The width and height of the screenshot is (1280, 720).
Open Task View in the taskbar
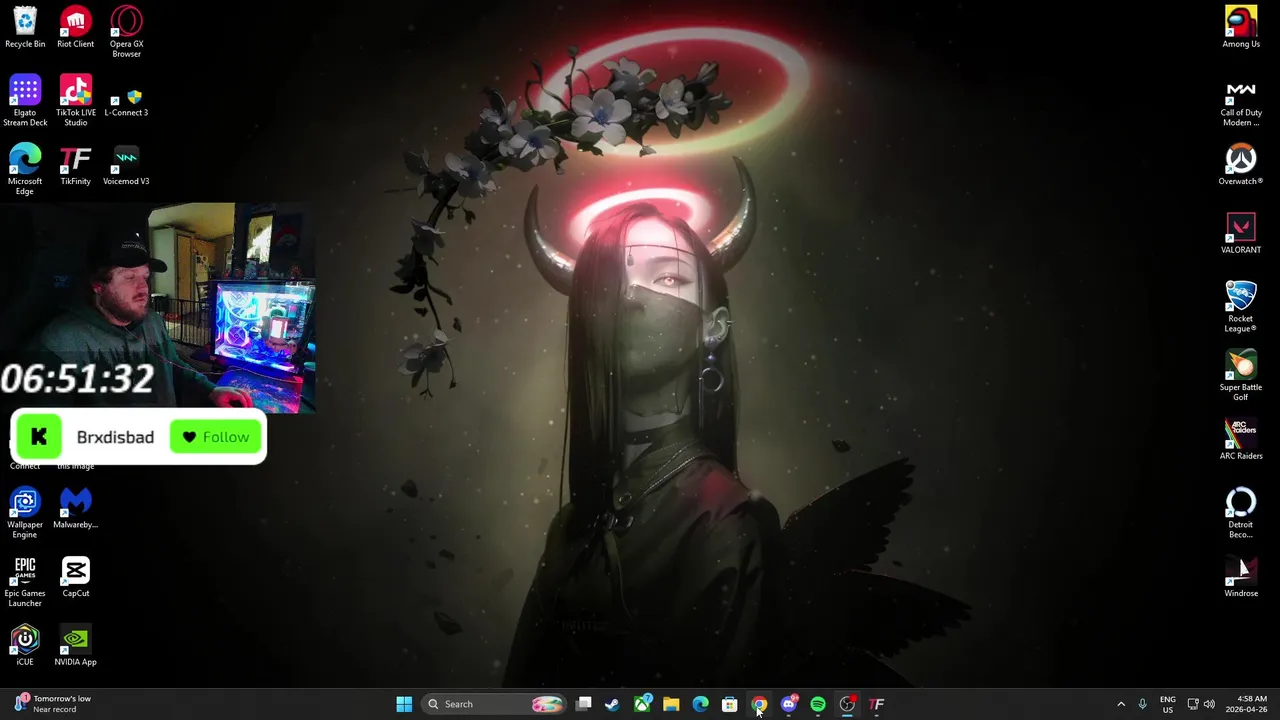584,704
